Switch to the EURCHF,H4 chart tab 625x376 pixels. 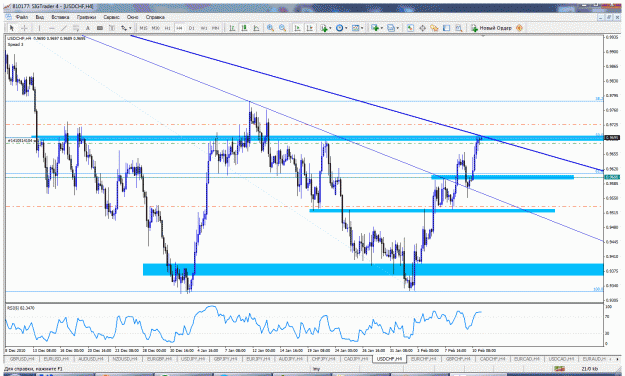tap(423, 359)
